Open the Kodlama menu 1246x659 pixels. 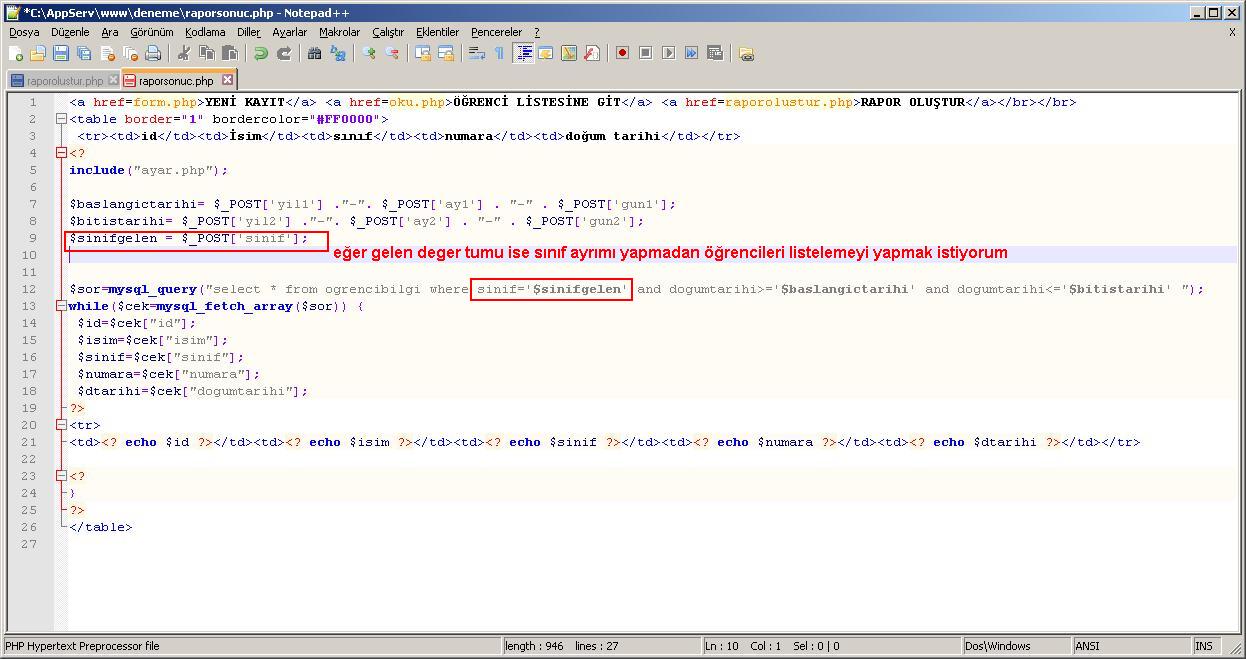point(205,32)
